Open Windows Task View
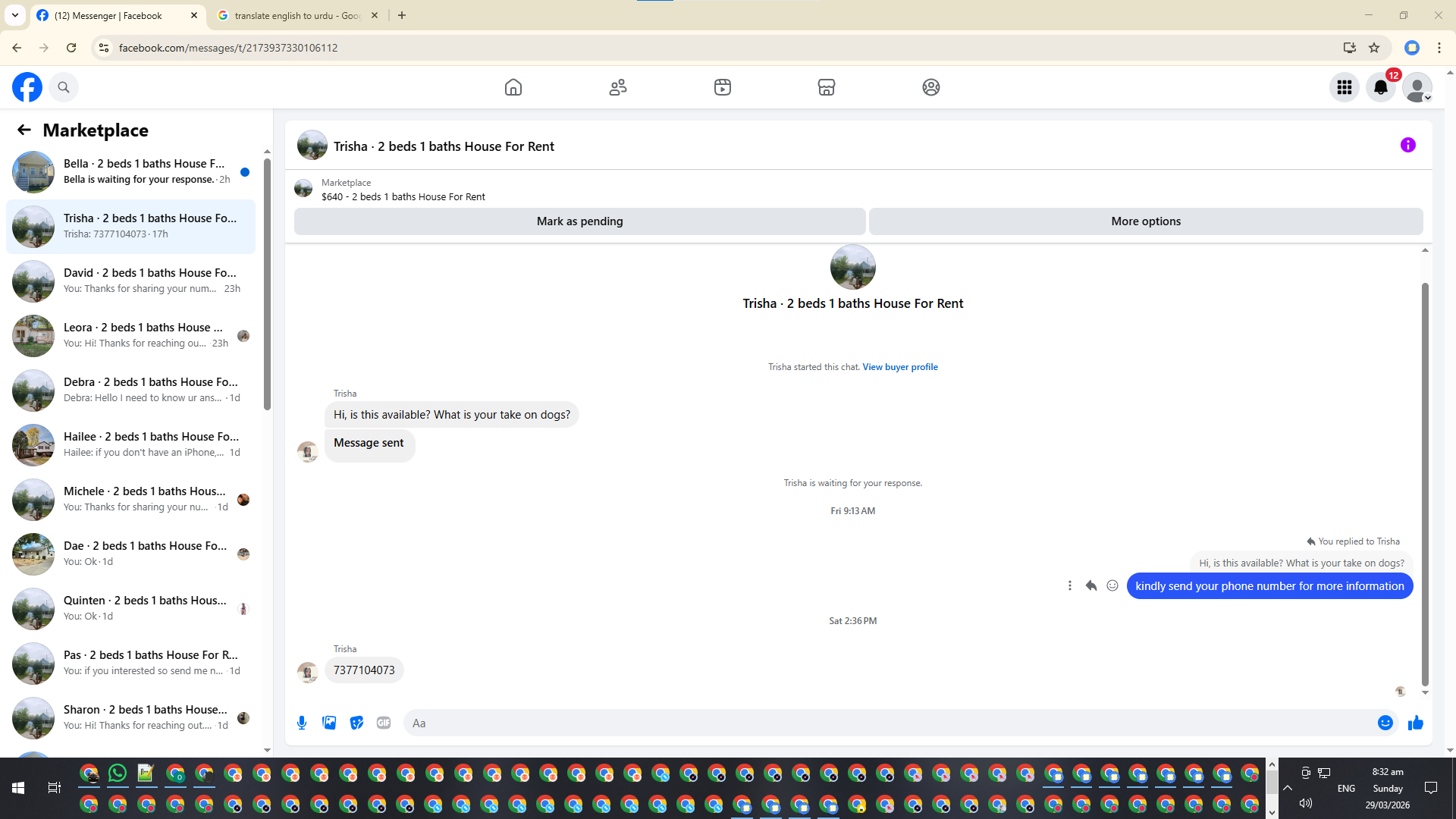 tap(55, 788)
